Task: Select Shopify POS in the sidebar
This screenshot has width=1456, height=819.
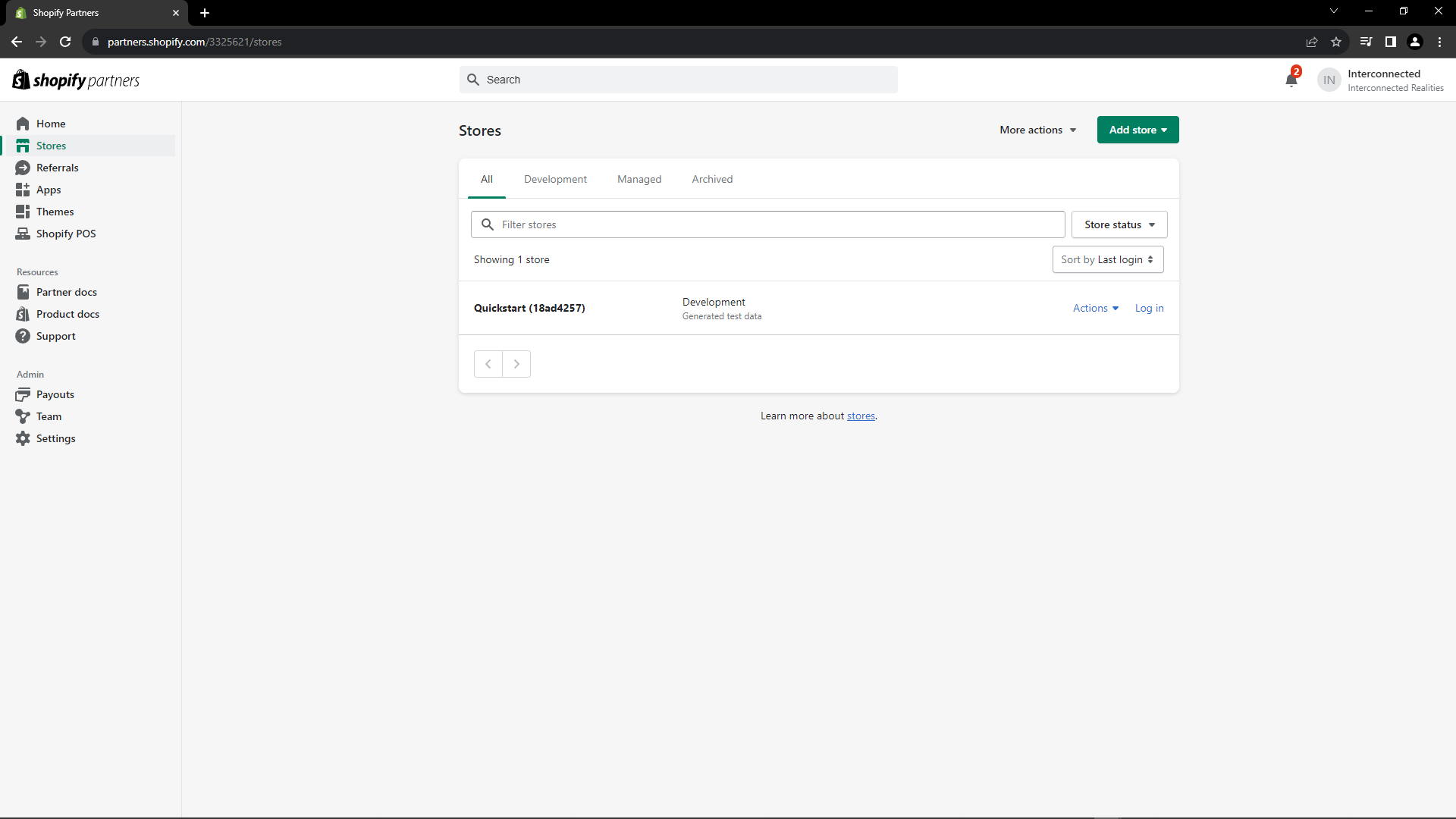Action: point(66,234)
